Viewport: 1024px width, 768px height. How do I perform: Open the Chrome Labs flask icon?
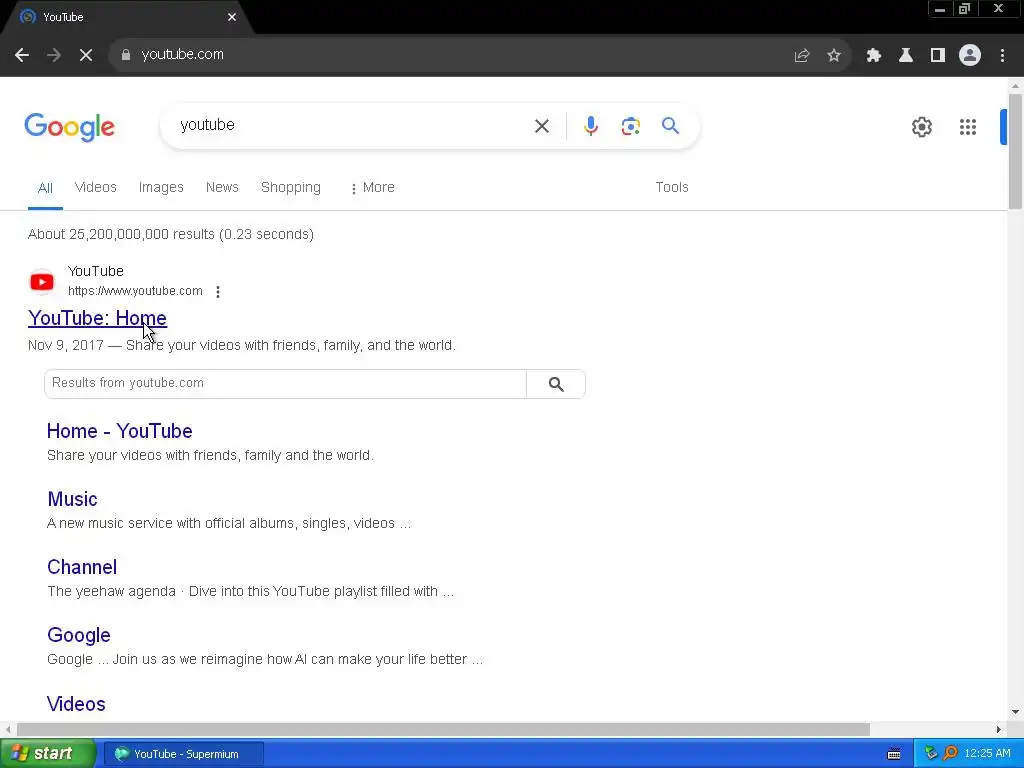pos(906,55)
